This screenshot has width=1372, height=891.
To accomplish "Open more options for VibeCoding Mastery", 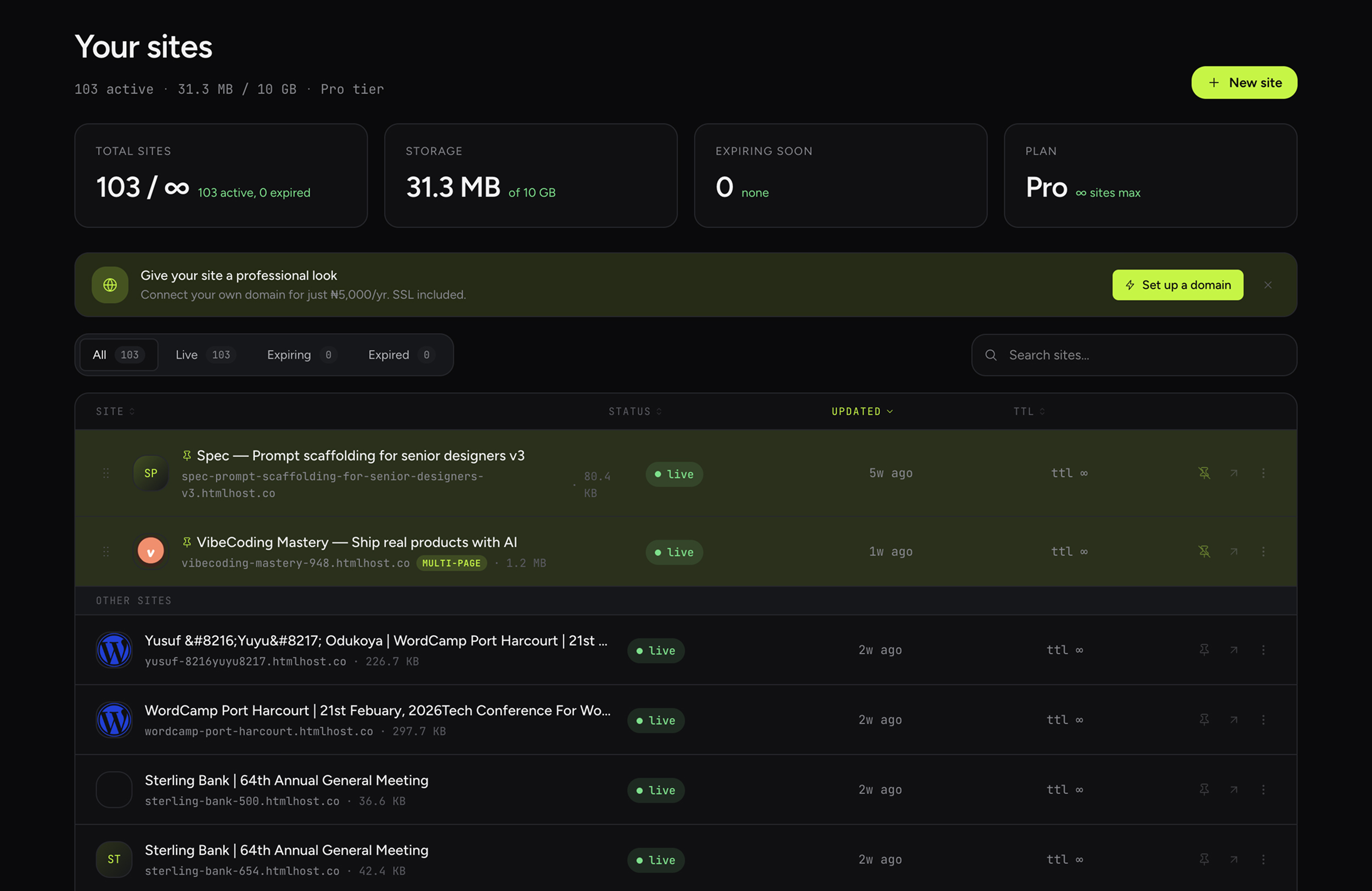I will 1263,551.
